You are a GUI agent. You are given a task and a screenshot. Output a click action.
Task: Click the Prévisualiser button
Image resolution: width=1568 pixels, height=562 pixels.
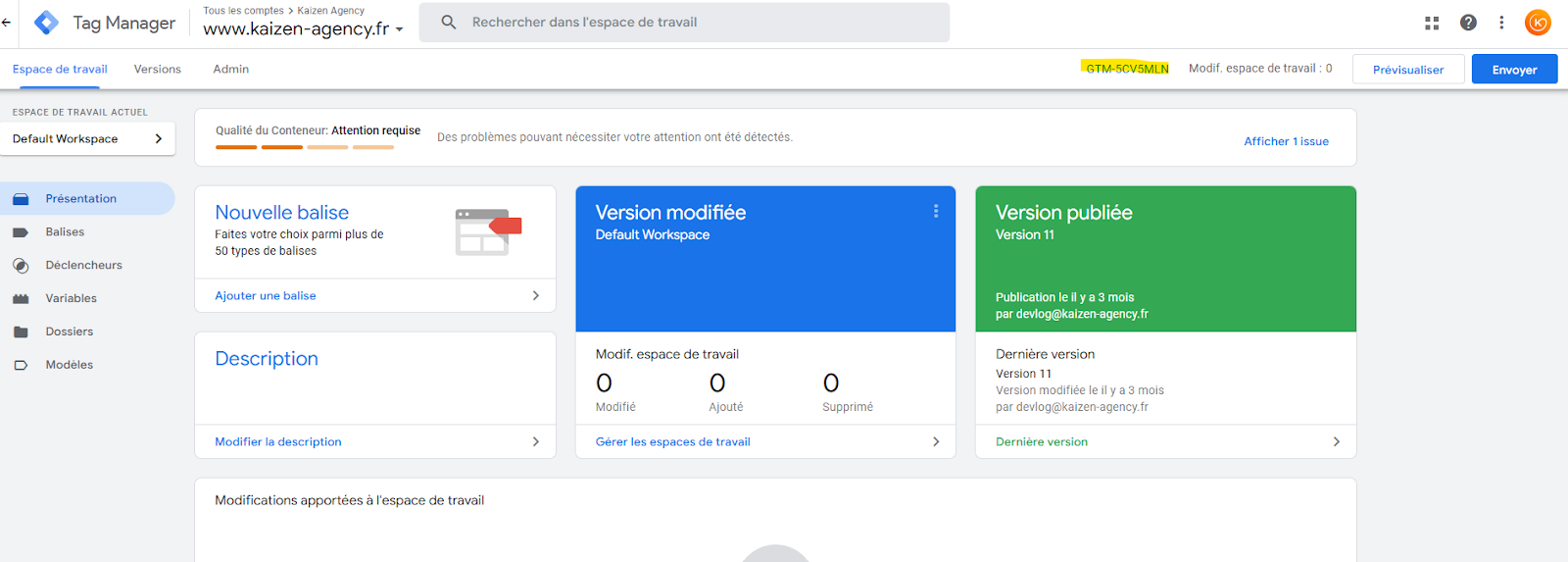coord(1408,70)
